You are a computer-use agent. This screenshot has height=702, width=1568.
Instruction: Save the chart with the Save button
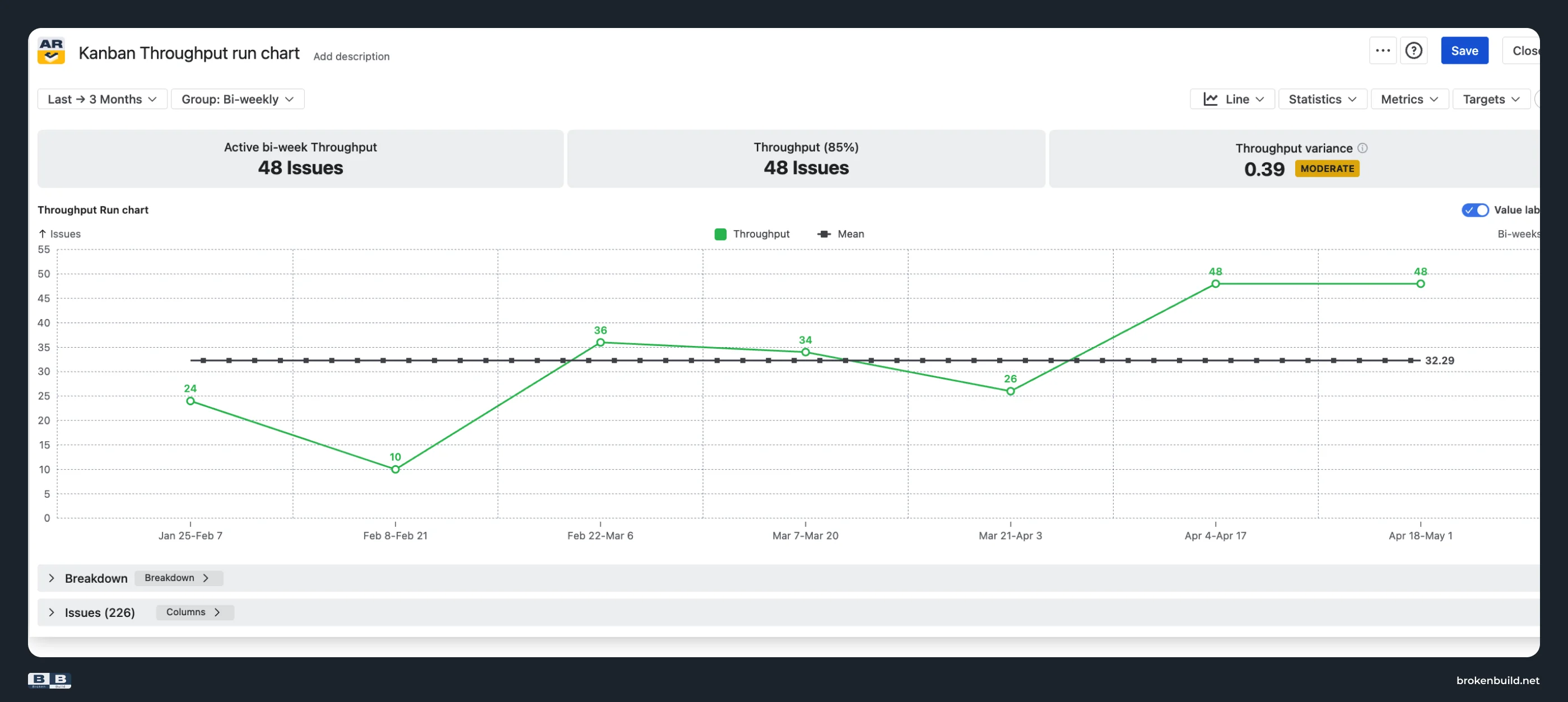coord(1464,50)
